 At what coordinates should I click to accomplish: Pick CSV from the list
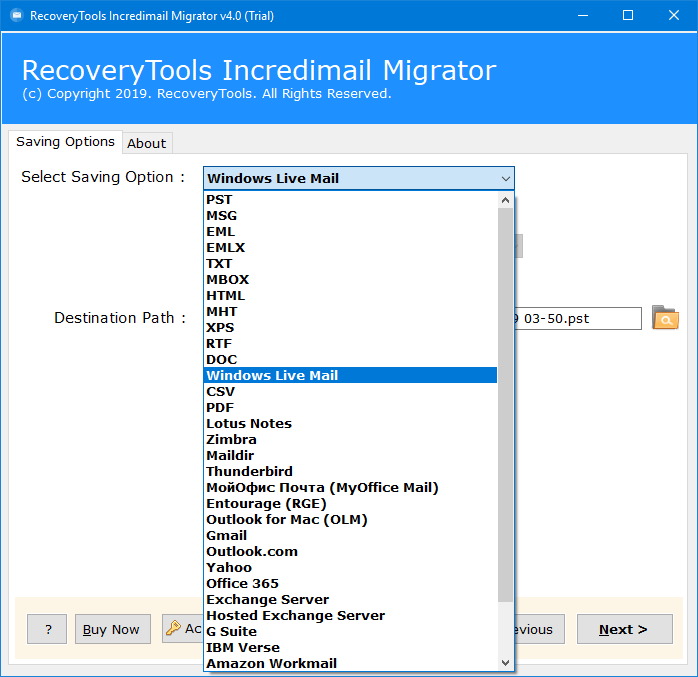pyautogui.click(x=350, y=392)
